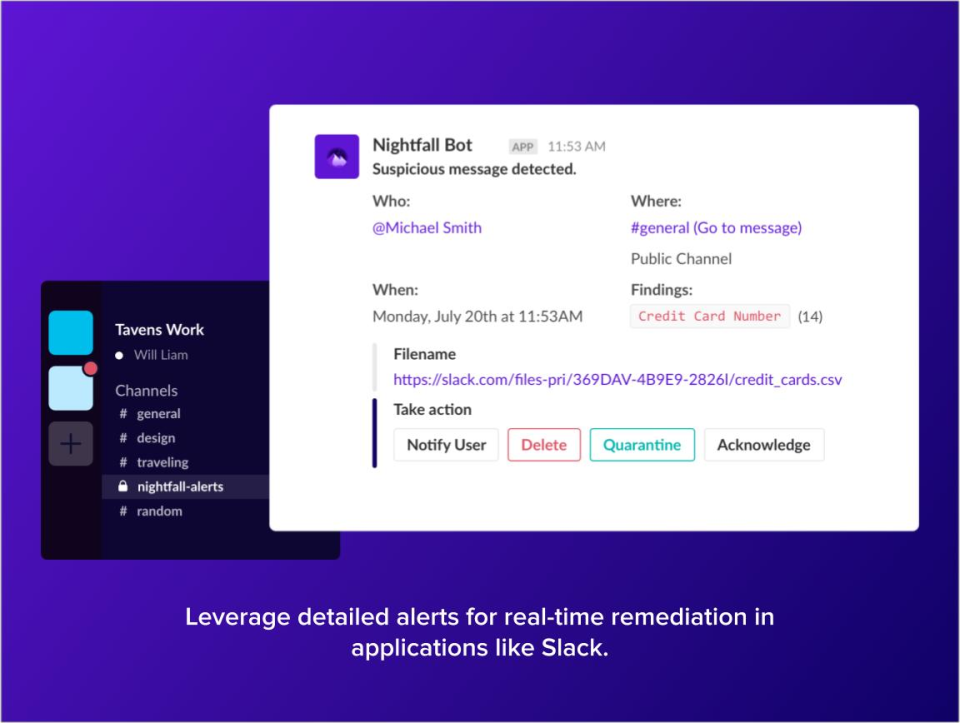This screenshot has width=960, height=723.
Task: Click the hash icon beside general
Action: coord(122,413)
